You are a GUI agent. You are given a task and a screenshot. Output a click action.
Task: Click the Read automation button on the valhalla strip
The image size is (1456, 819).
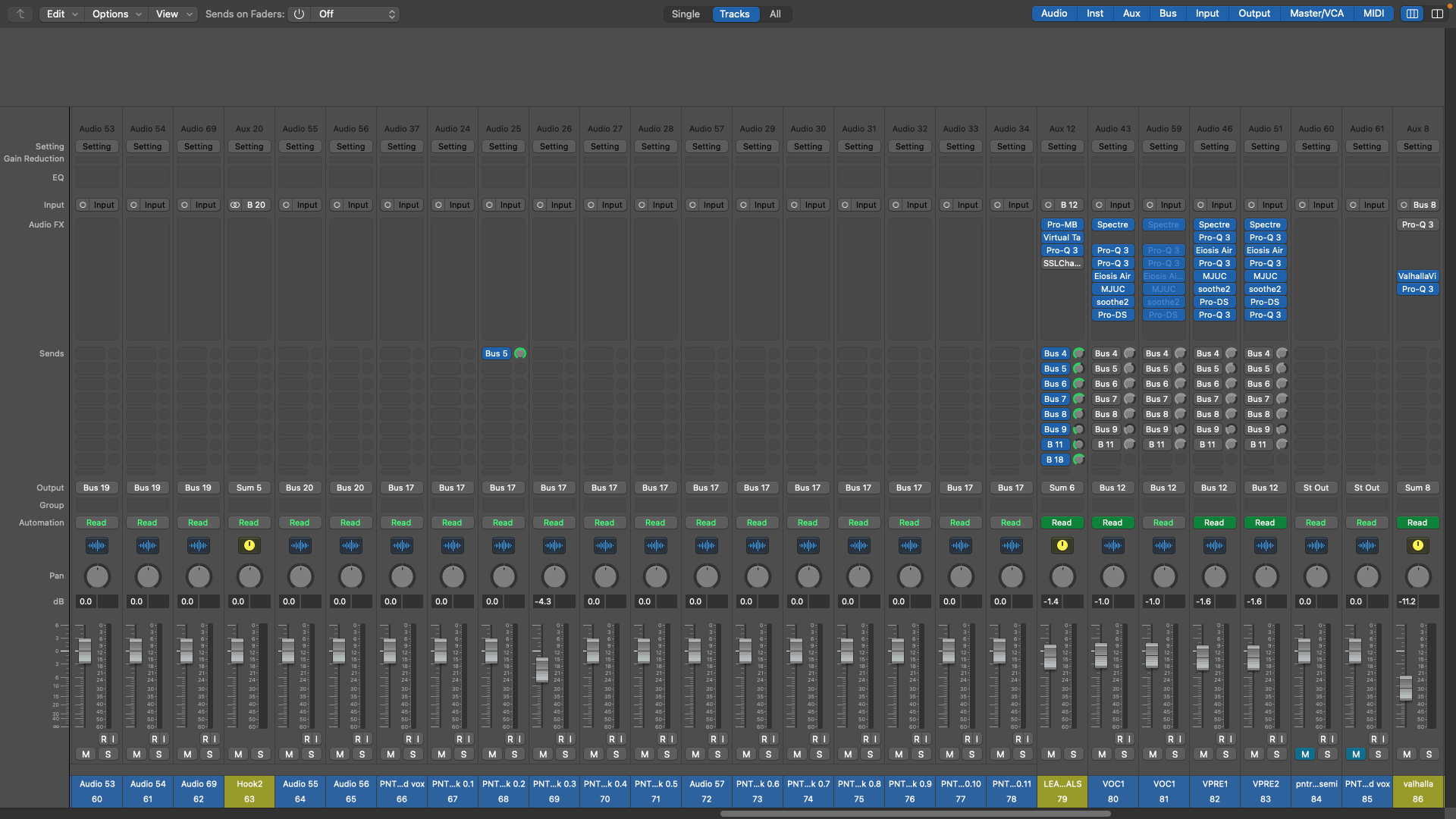[x=1417, y=522]
